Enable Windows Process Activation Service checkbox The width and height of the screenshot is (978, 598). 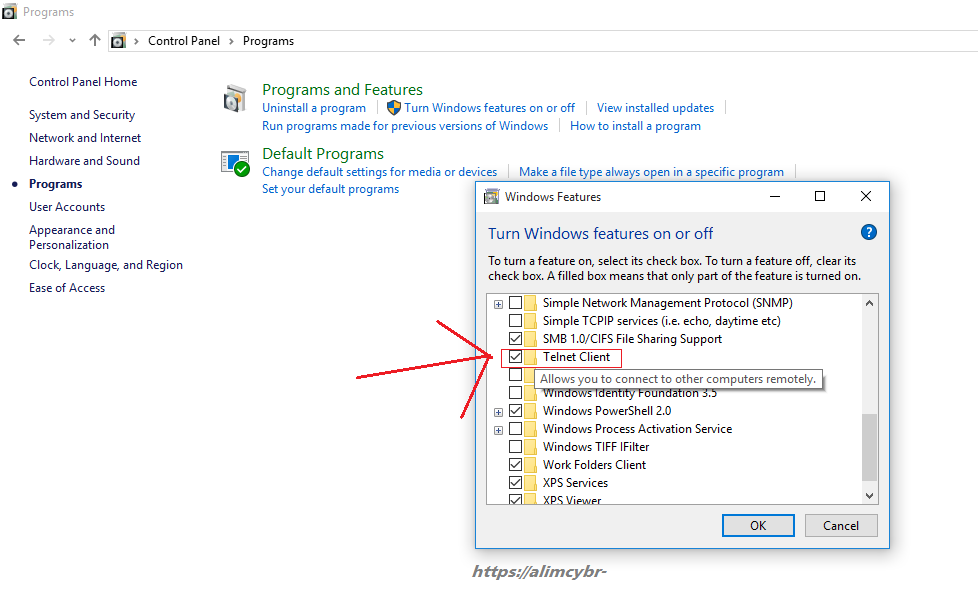pyautogui.click(x=515, y=429)
